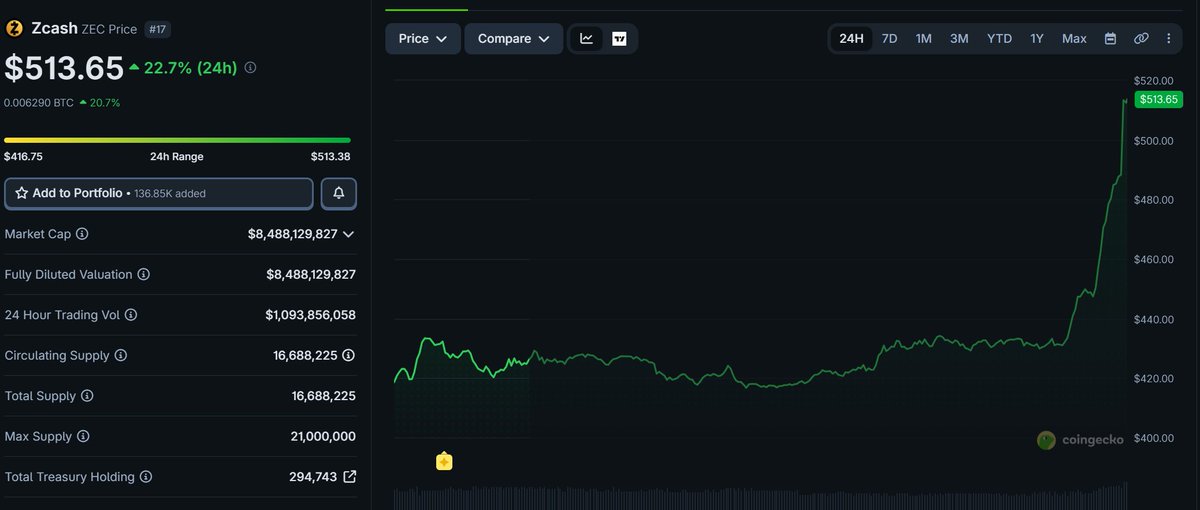The height and width of the screenshot is (510, 1200).
Task: Show Max Supply info tooltip
Action: click(83, 436)
